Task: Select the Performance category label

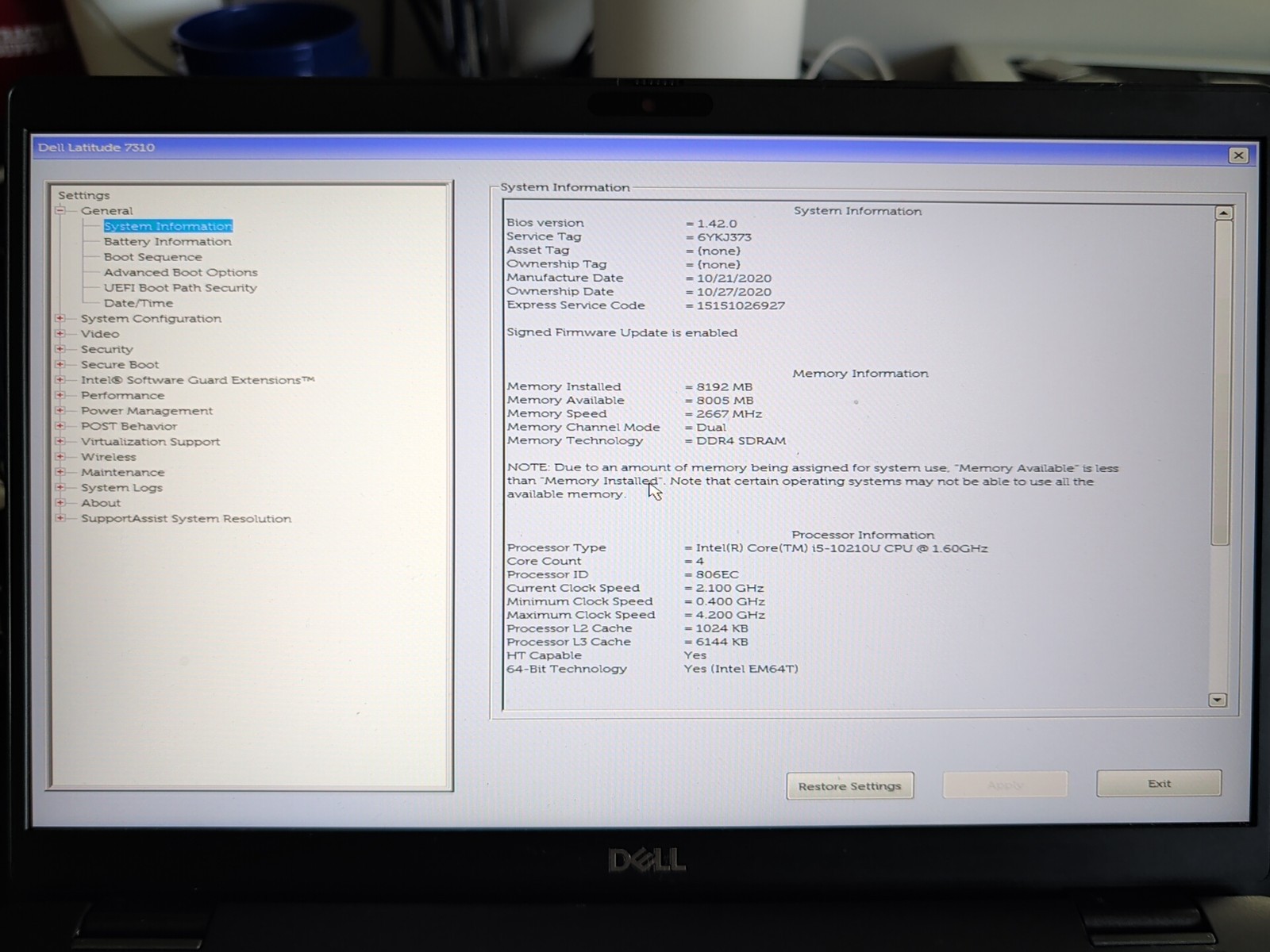Action: tap(122, 395)
